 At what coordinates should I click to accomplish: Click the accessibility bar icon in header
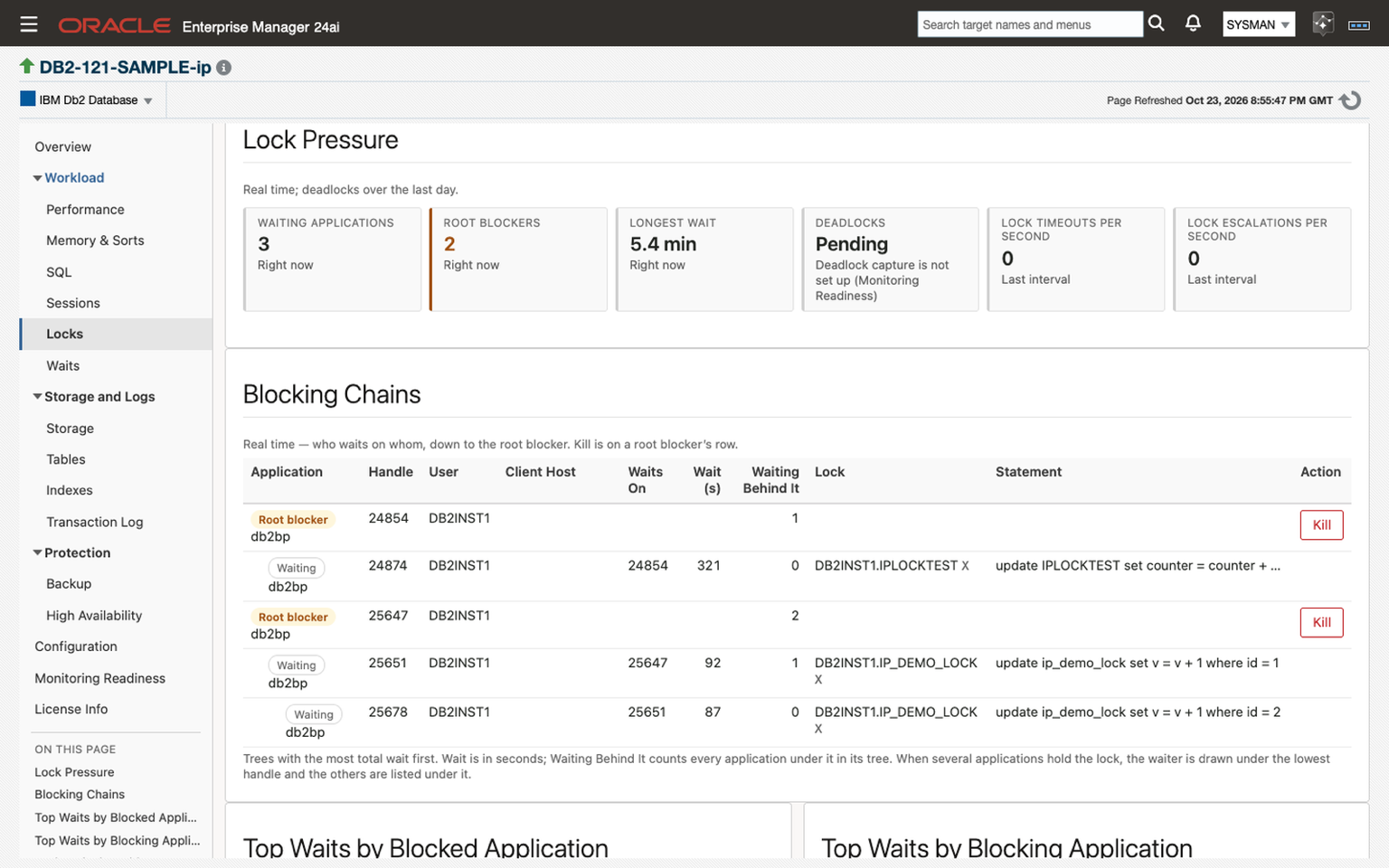(x=1358, y=25)
